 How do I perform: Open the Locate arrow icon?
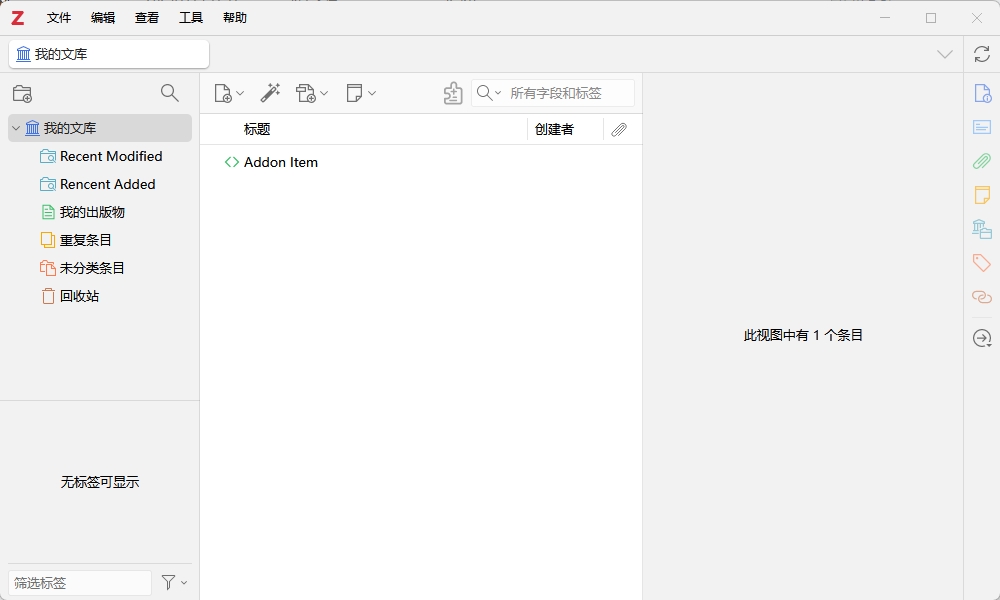click(981, 339)
